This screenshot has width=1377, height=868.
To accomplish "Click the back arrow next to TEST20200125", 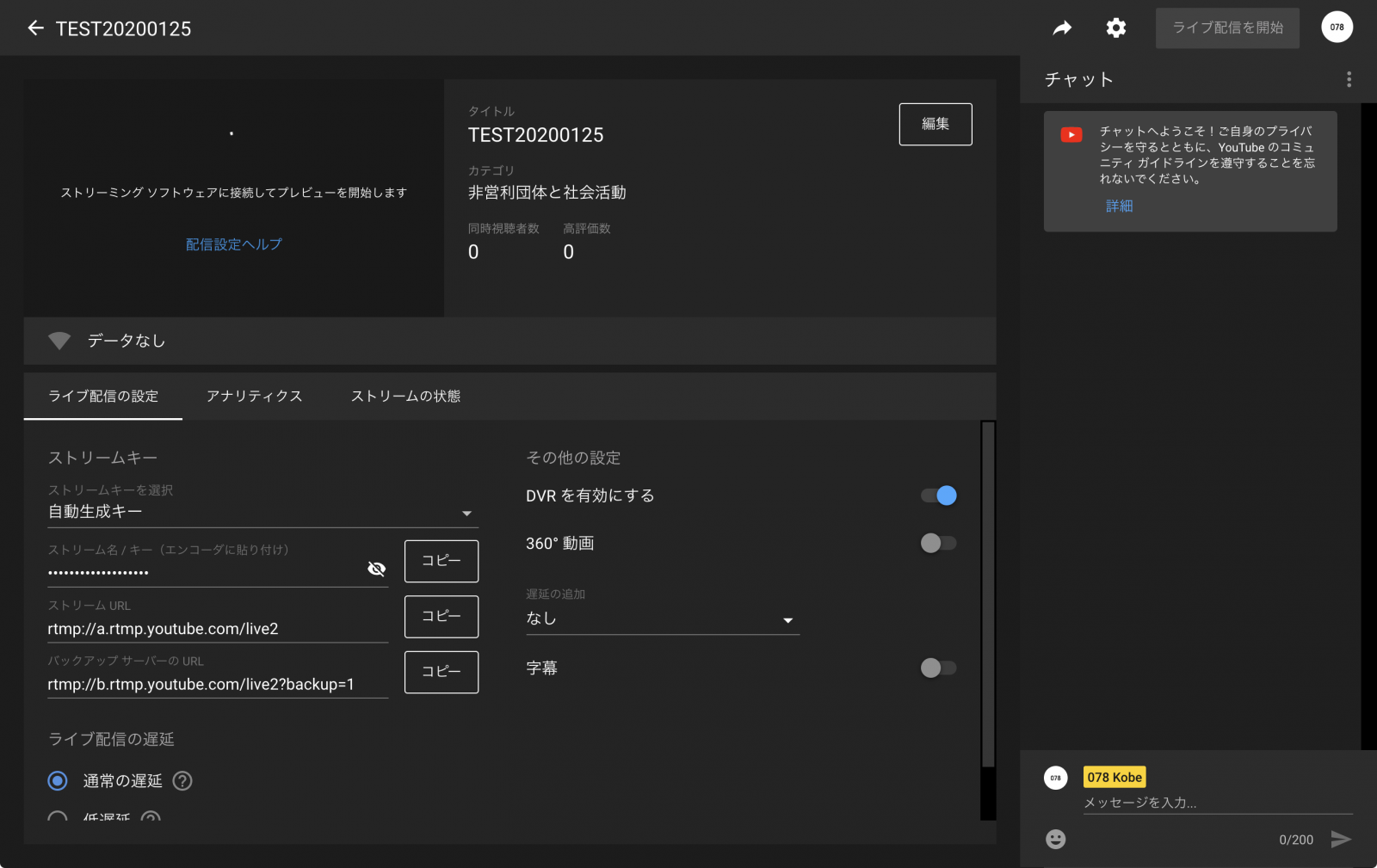I will (35, 28).
